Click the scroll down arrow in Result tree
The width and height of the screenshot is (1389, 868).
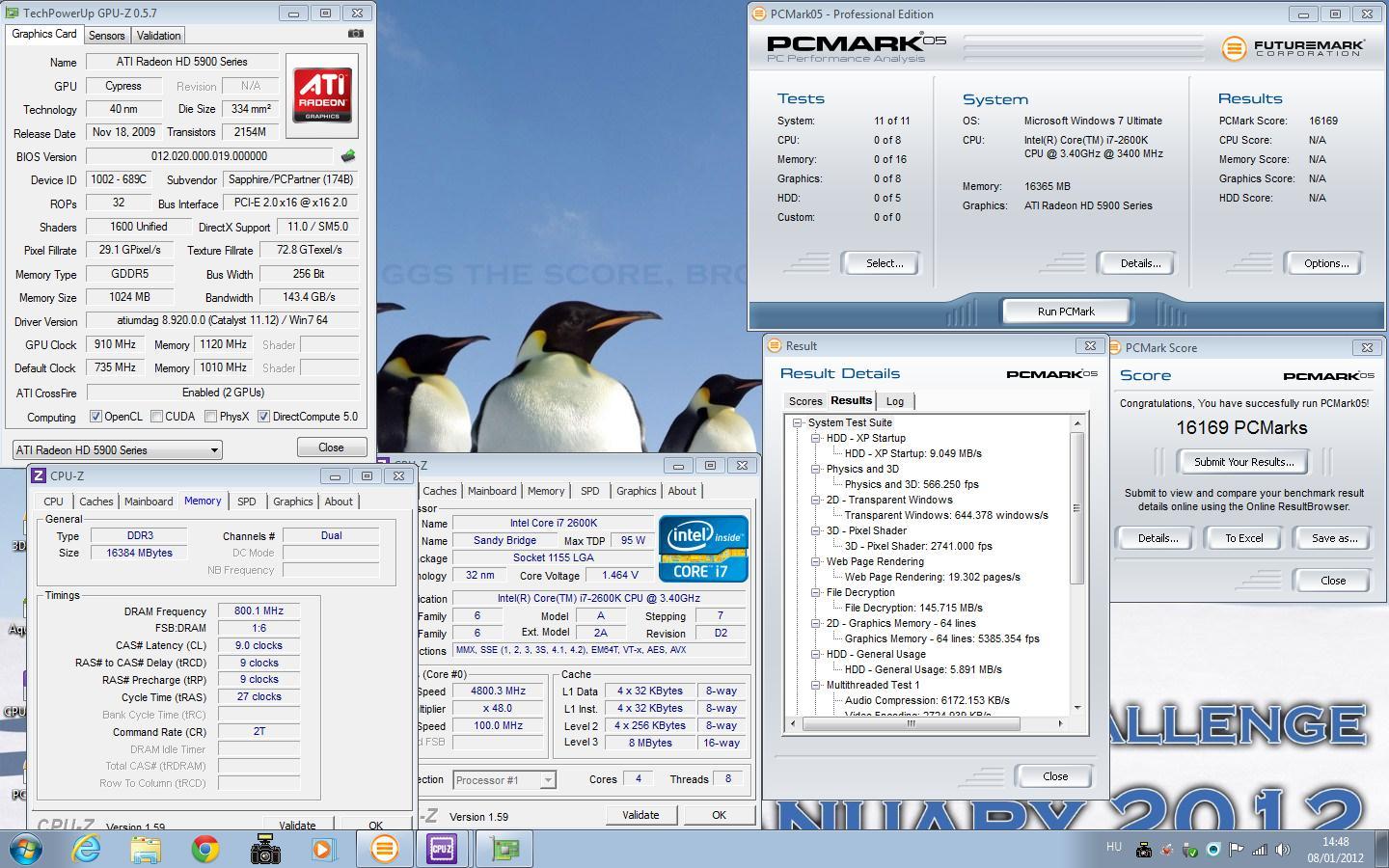click(1076, 708)
